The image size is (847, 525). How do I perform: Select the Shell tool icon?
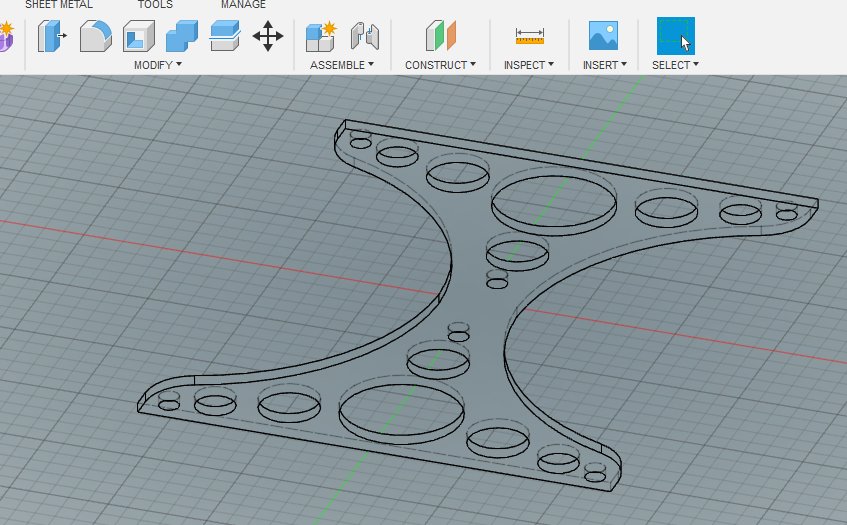tap(139, 36)
